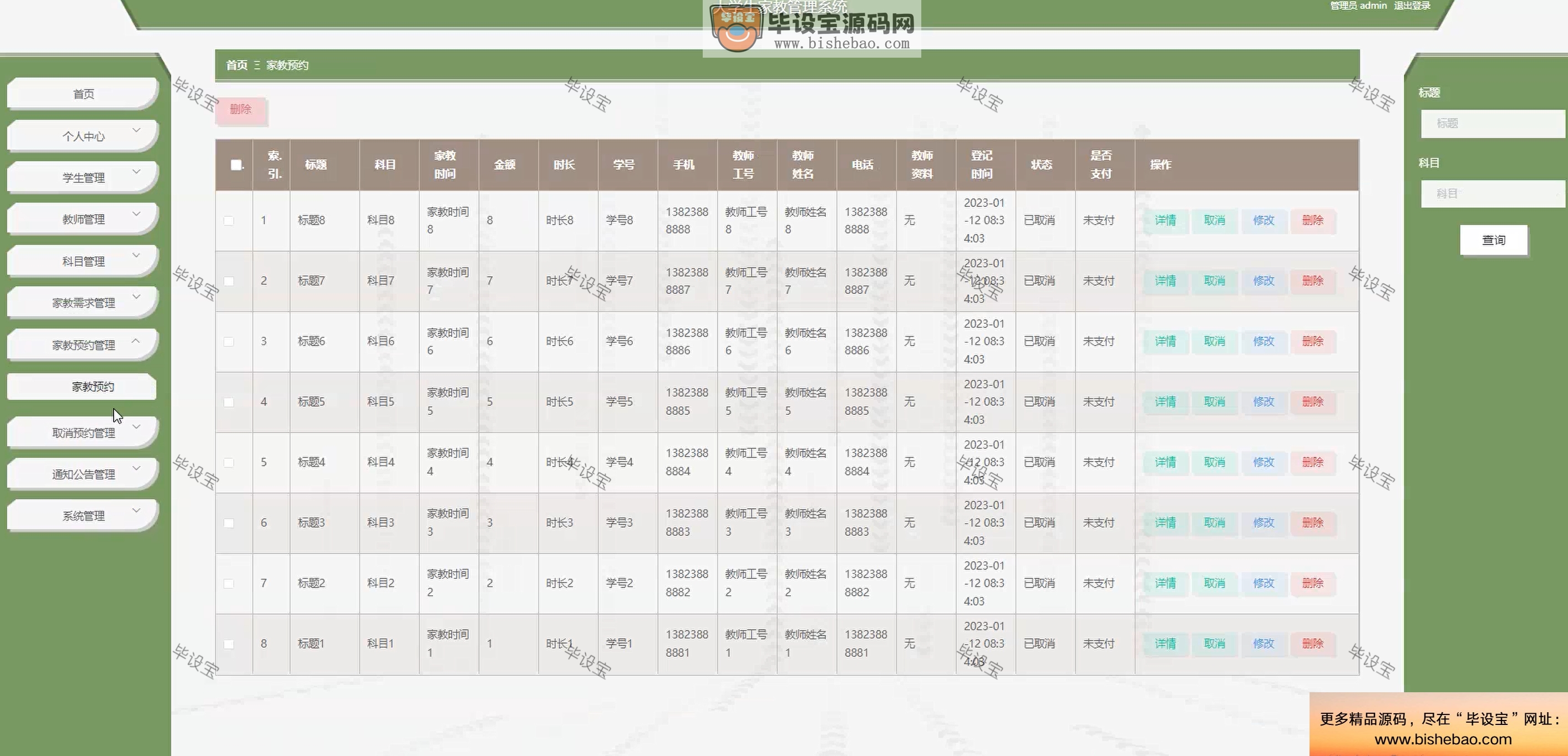View 详情 for row 标题5

(1166, 402)
